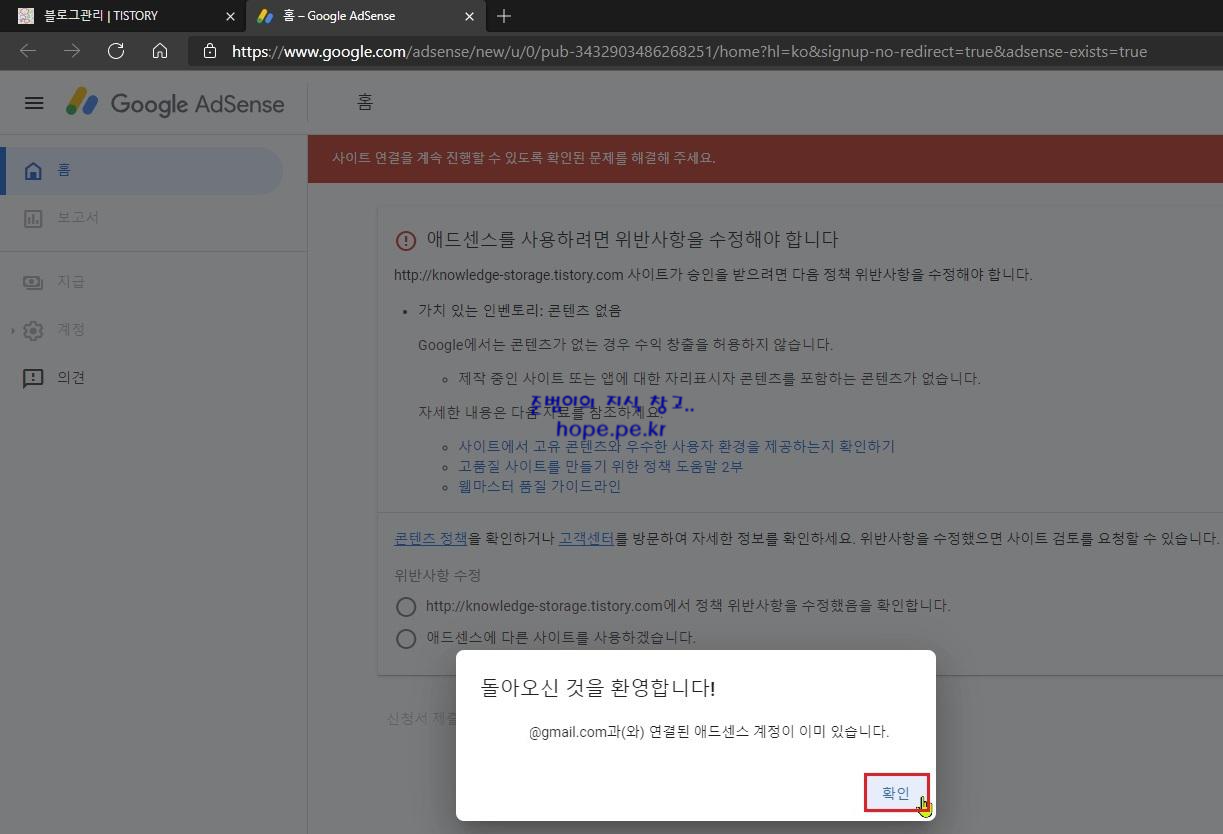Image resolution: width=1223 pixels, height=834 pixels.
Task: Open 홈 in the sidebar
Action: click(143, 171)
